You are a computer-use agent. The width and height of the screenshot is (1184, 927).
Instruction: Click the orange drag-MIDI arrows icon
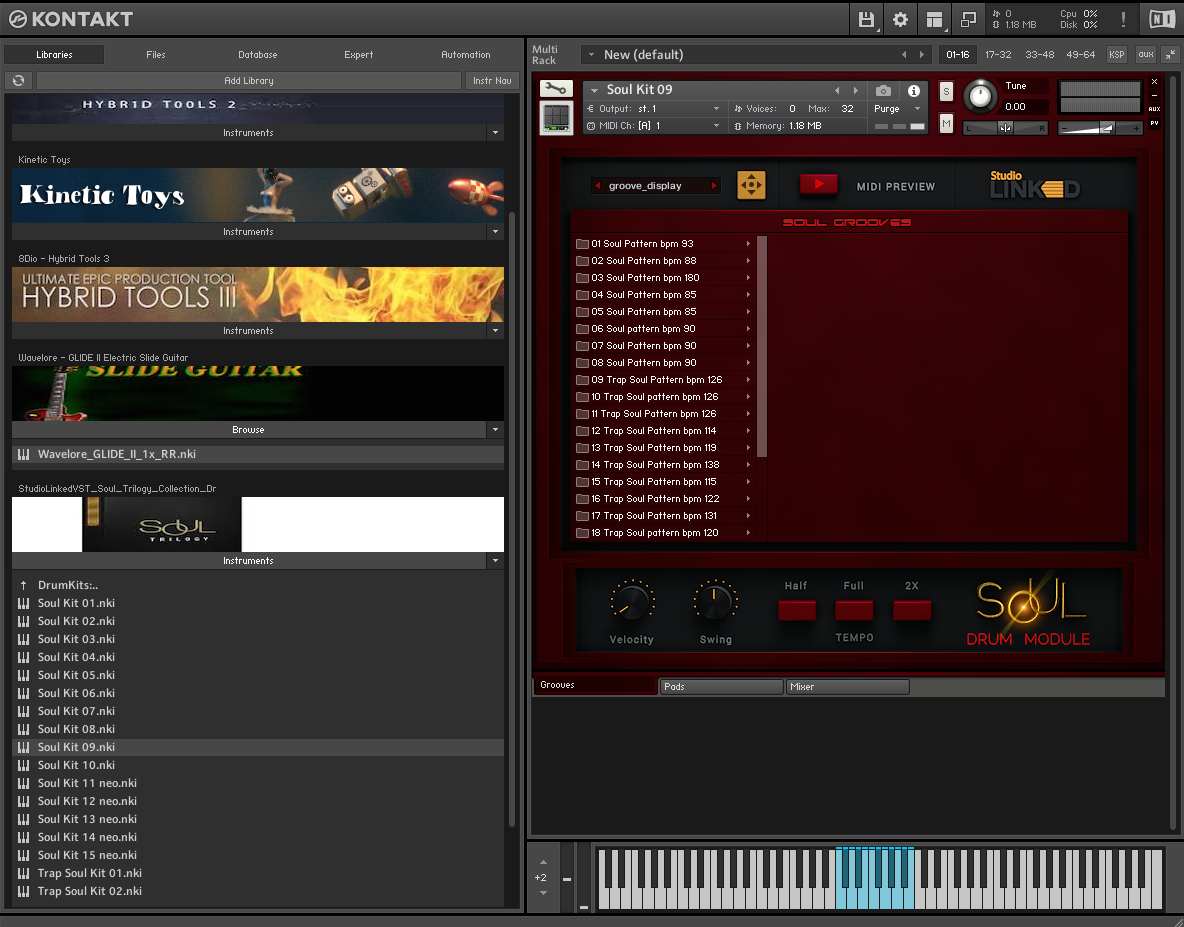click(751, 185)
